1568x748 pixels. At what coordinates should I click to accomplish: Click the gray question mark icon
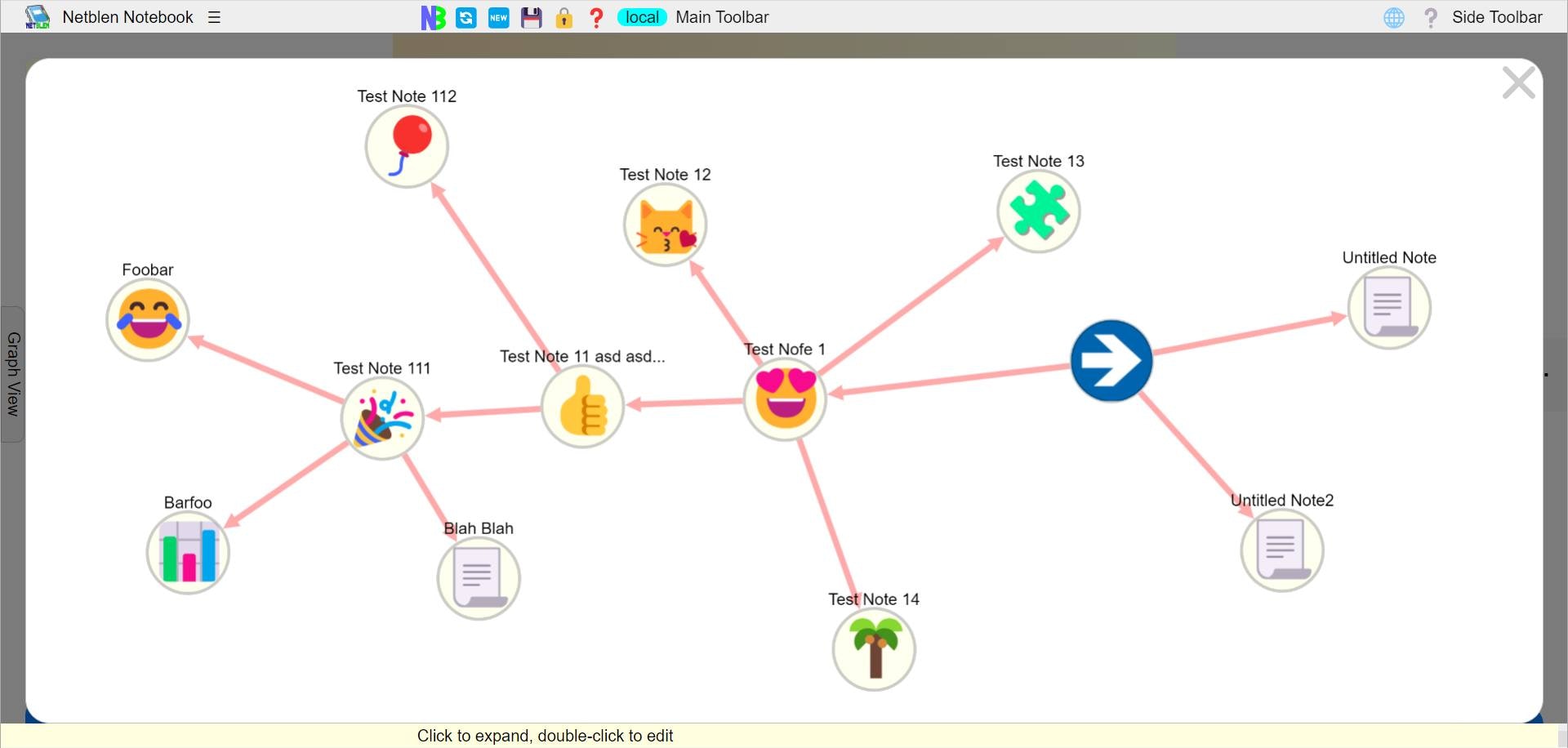(1430, 17)
